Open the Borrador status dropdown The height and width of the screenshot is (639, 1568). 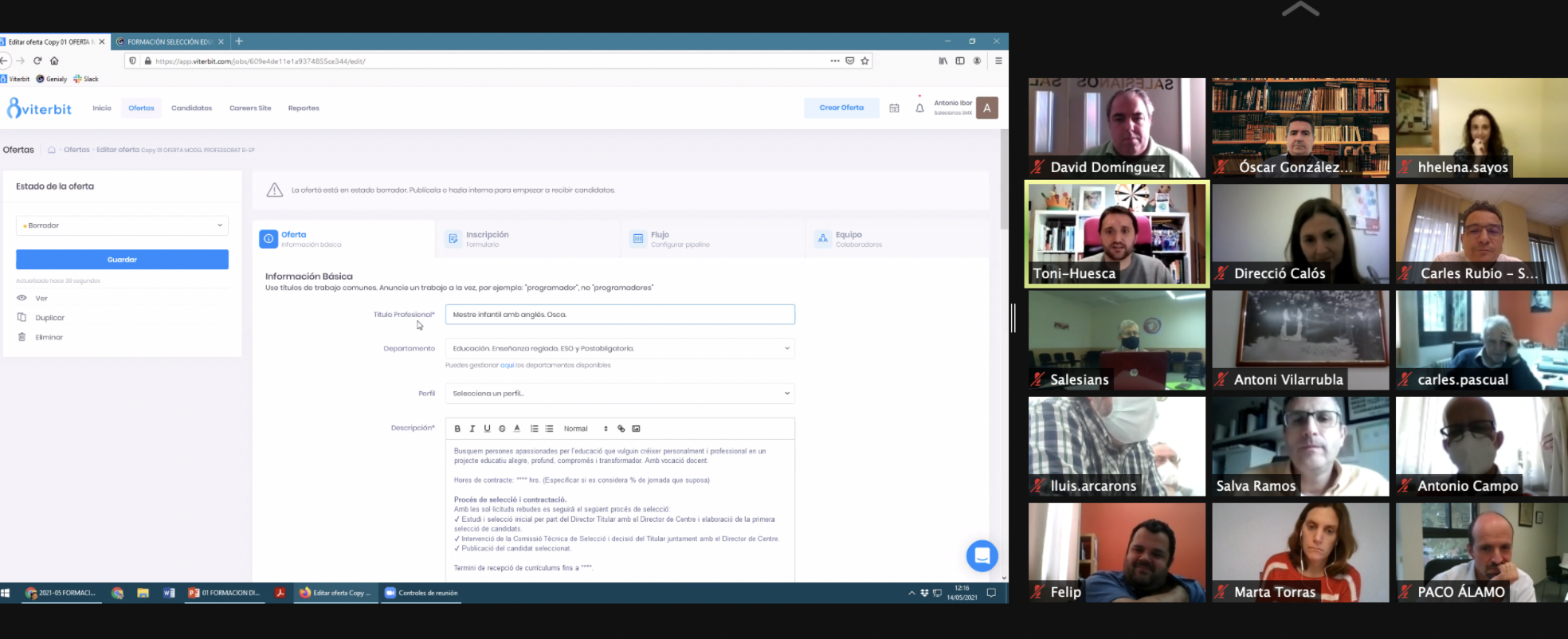coord(122,225)
